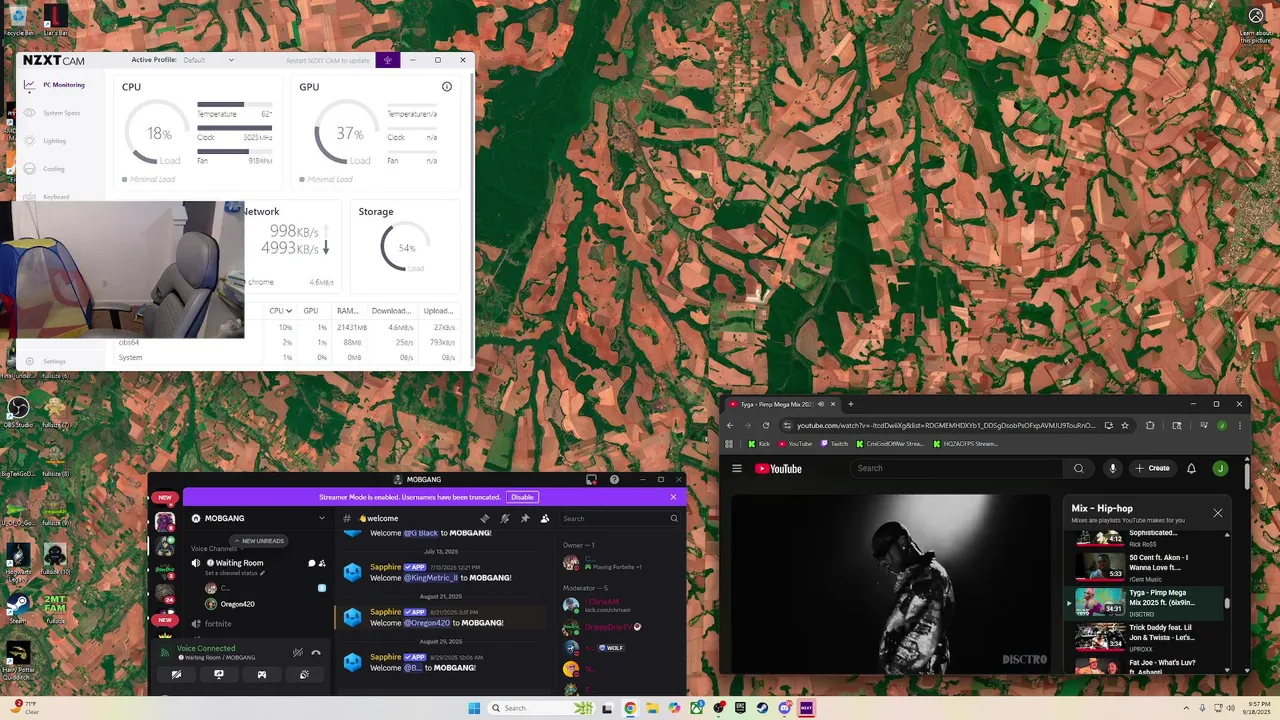
Task: Open soundboard button in Discord voice panel
Action: tap(304, 674)
